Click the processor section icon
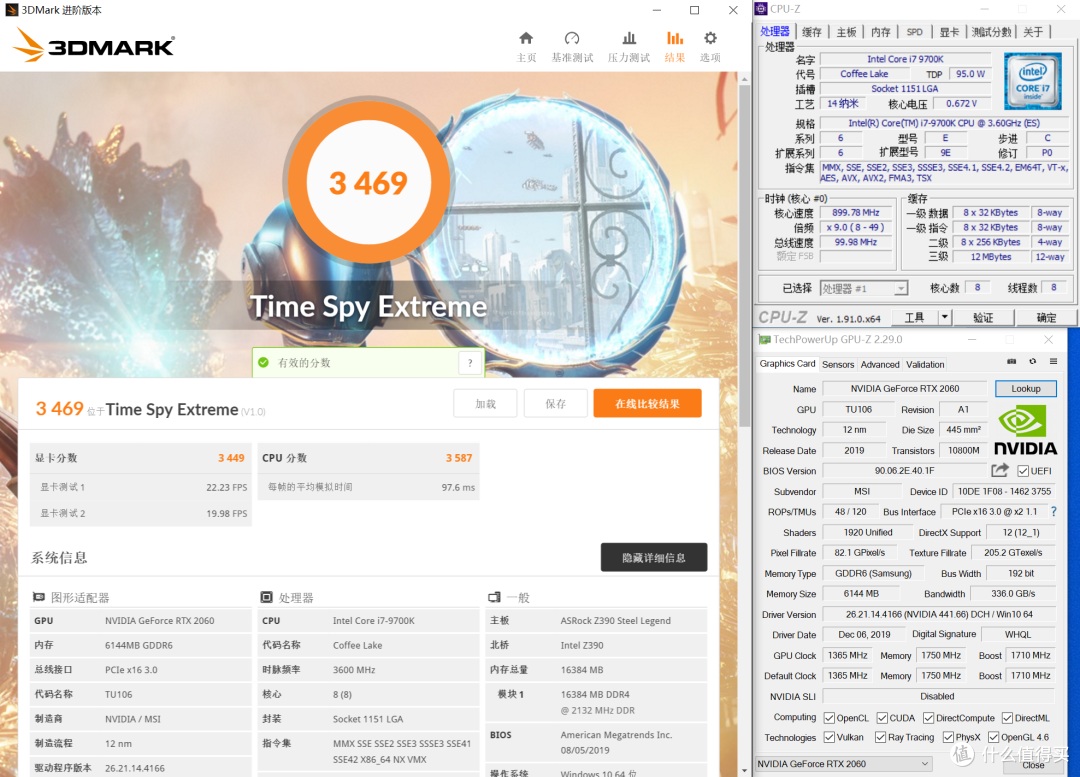This screenshot has height=777, width=1080. (267, 597)
